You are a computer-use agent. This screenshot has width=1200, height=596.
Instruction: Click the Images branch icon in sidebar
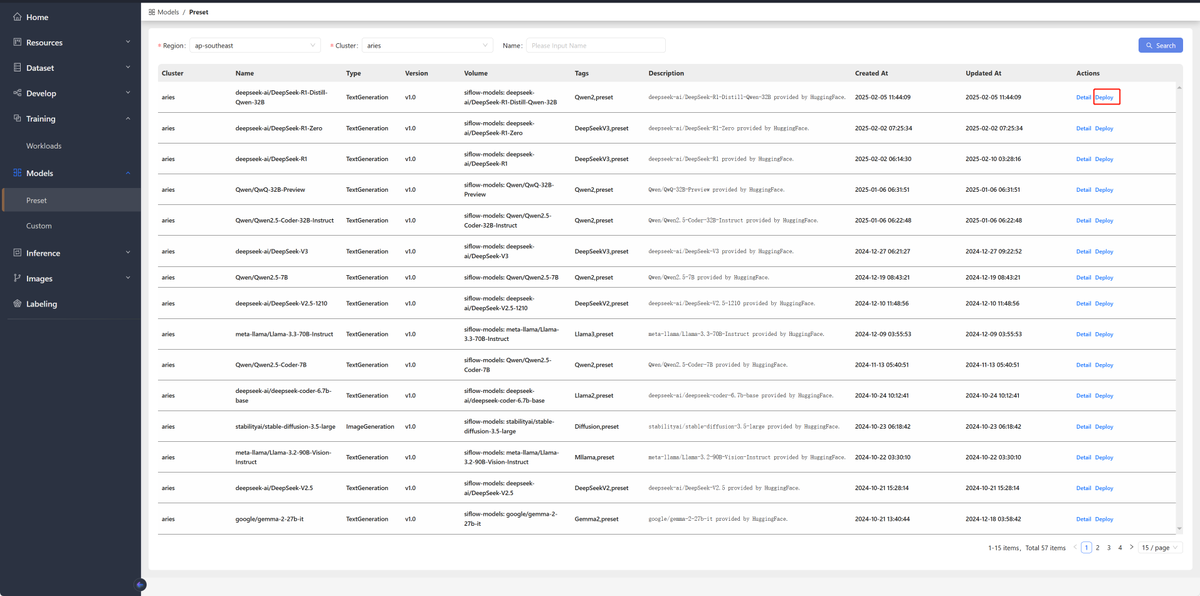17,278
